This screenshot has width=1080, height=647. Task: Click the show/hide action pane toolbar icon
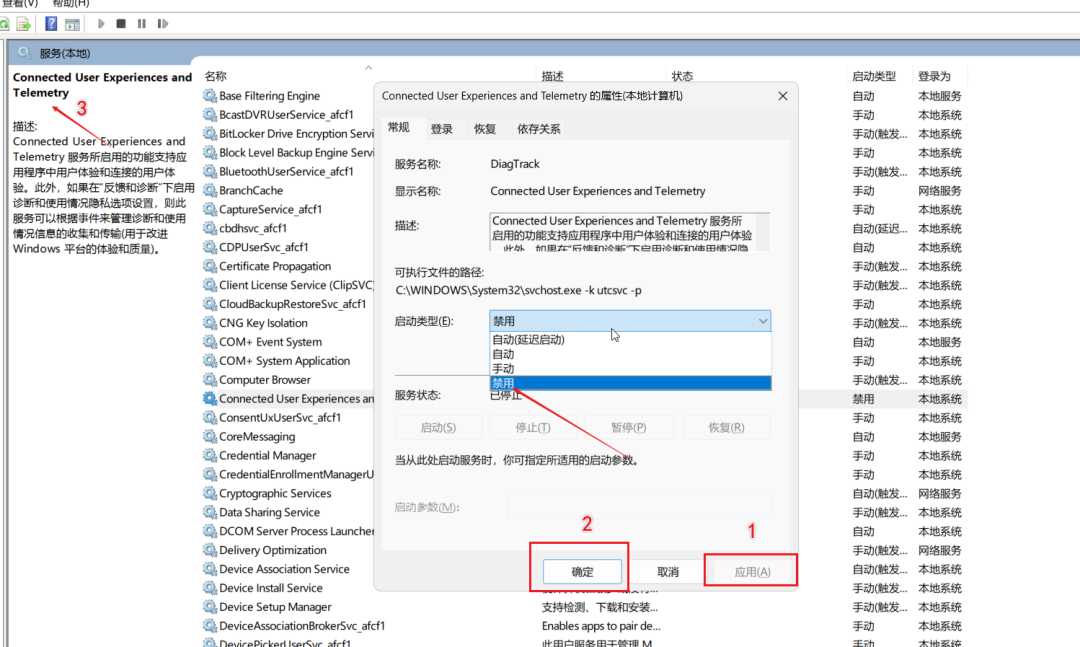[72, 23]
